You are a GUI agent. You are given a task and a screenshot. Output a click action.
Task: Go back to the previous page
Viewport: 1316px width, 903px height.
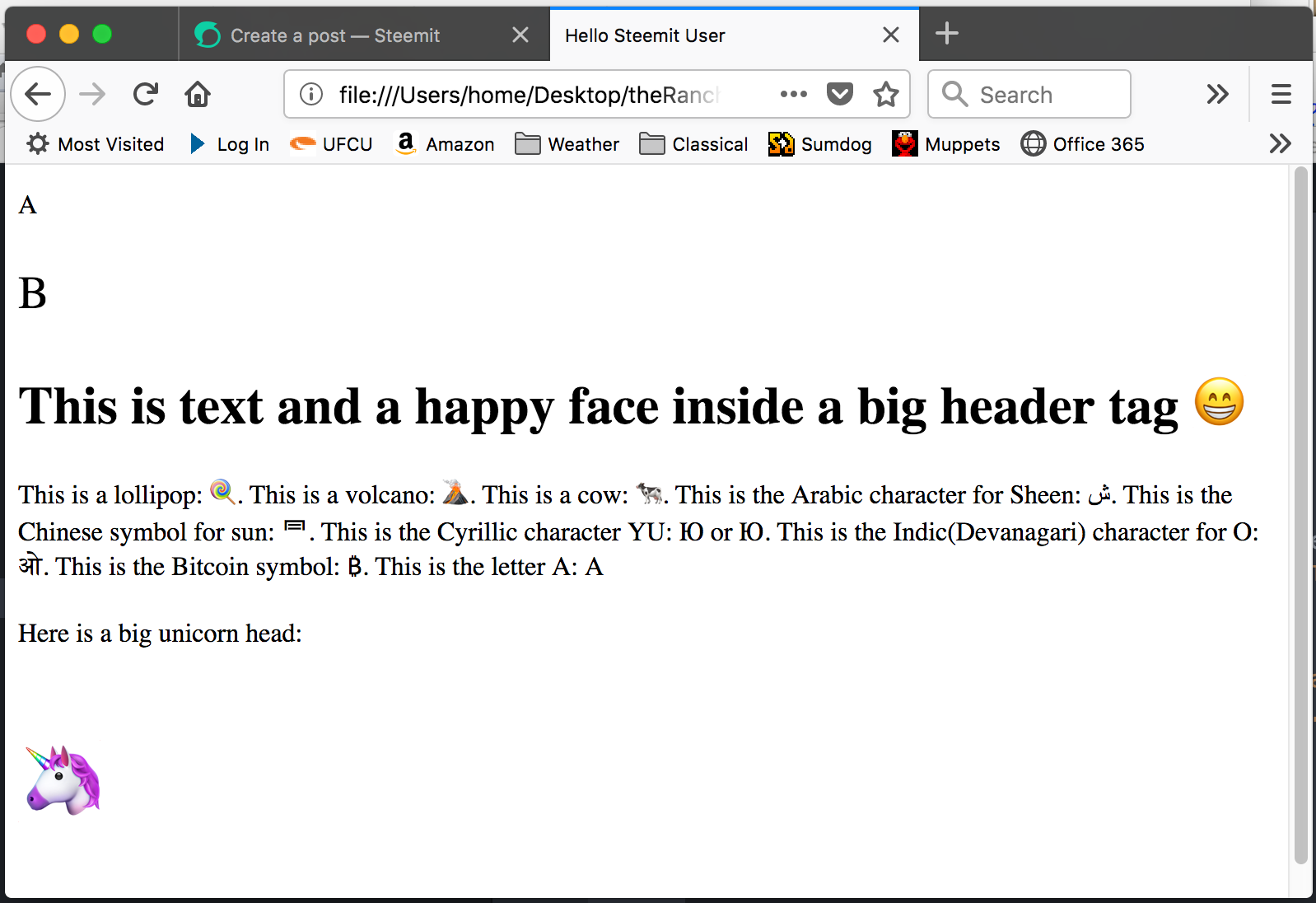(38, 94)
